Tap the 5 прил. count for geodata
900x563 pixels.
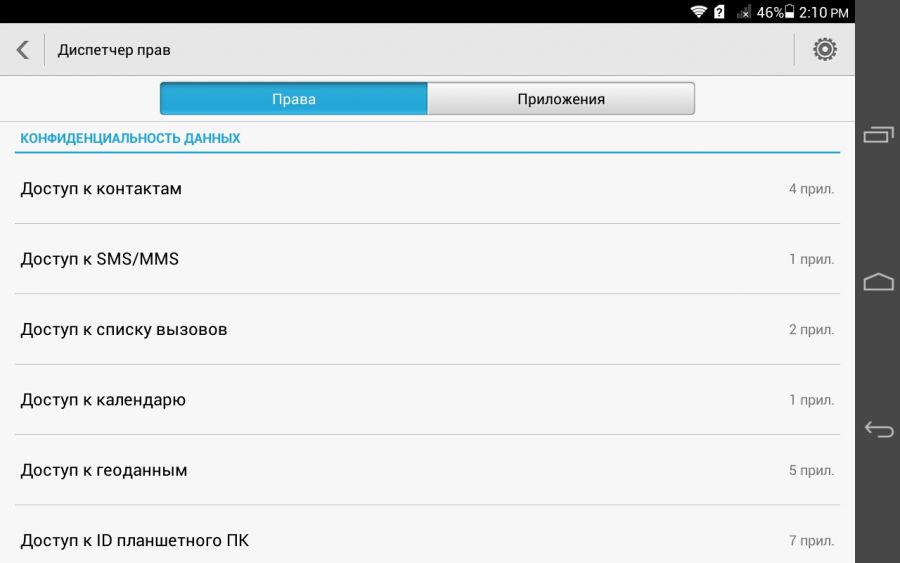point(811,471)
